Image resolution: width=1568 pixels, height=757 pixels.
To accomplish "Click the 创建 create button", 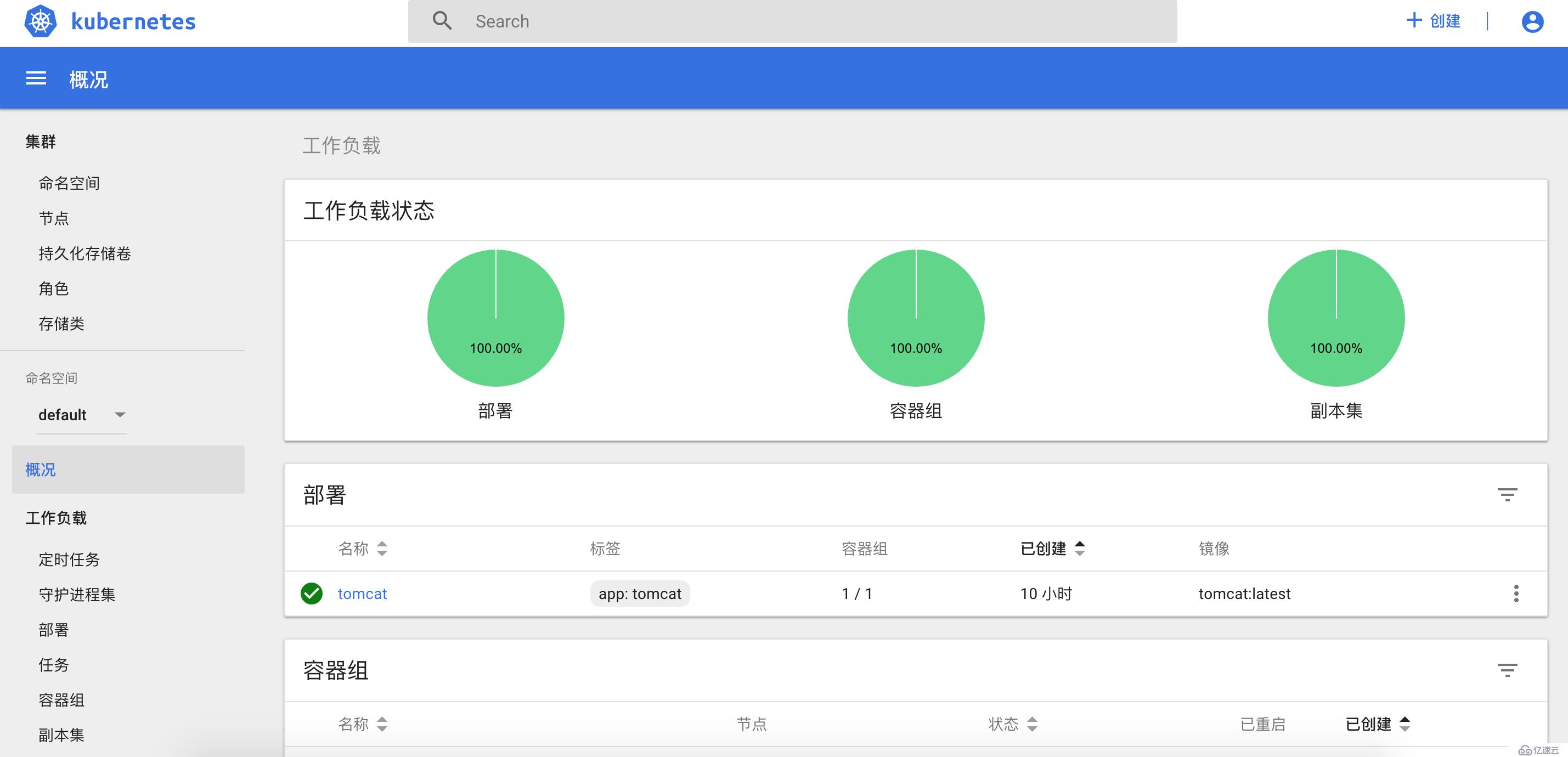I will point(1433,21).
